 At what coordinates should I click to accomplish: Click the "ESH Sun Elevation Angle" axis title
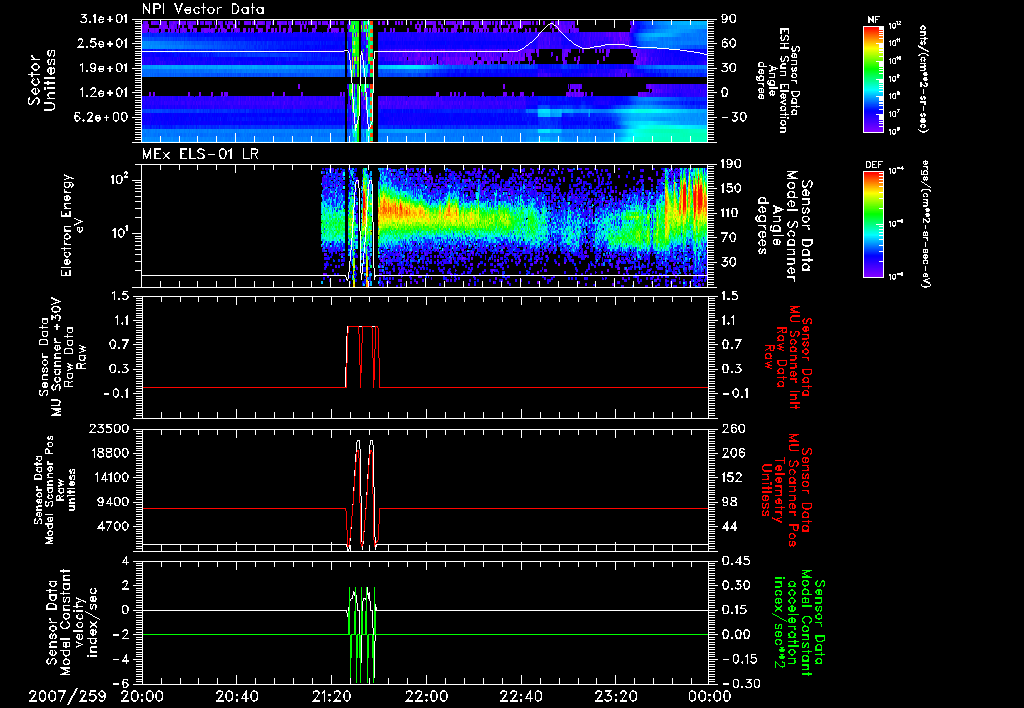[x=777, y=80]
